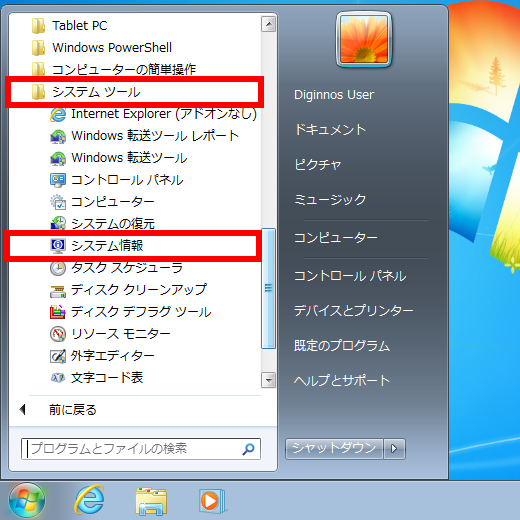The image size is (520, 520).
Task: Focus the プログラムとファイルの検索 search box
Action: pos(141,449)
